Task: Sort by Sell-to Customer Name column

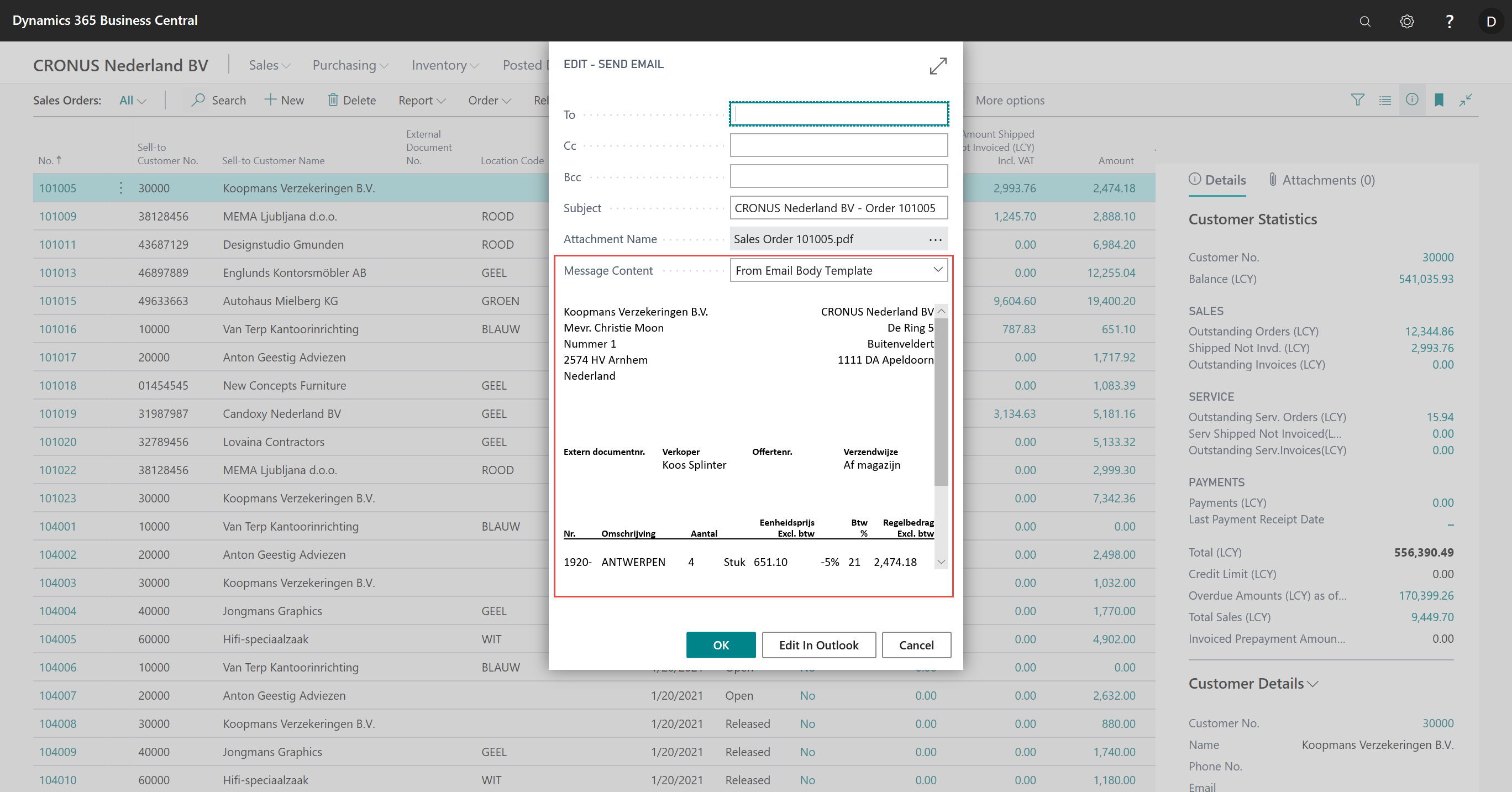Action: click(273, 160)
